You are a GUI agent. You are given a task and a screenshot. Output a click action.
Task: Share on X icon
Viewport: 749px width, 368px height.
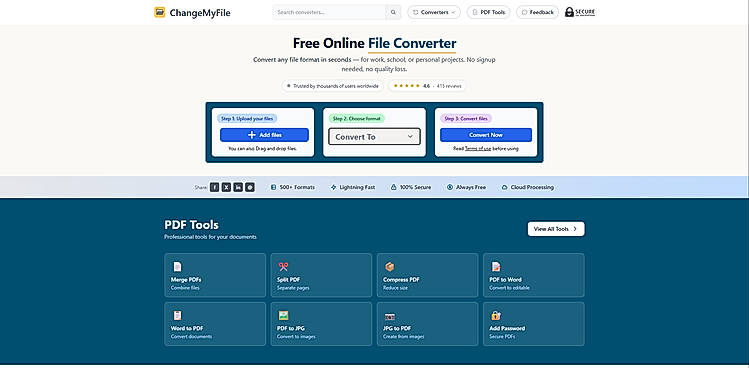click(226, 187)
